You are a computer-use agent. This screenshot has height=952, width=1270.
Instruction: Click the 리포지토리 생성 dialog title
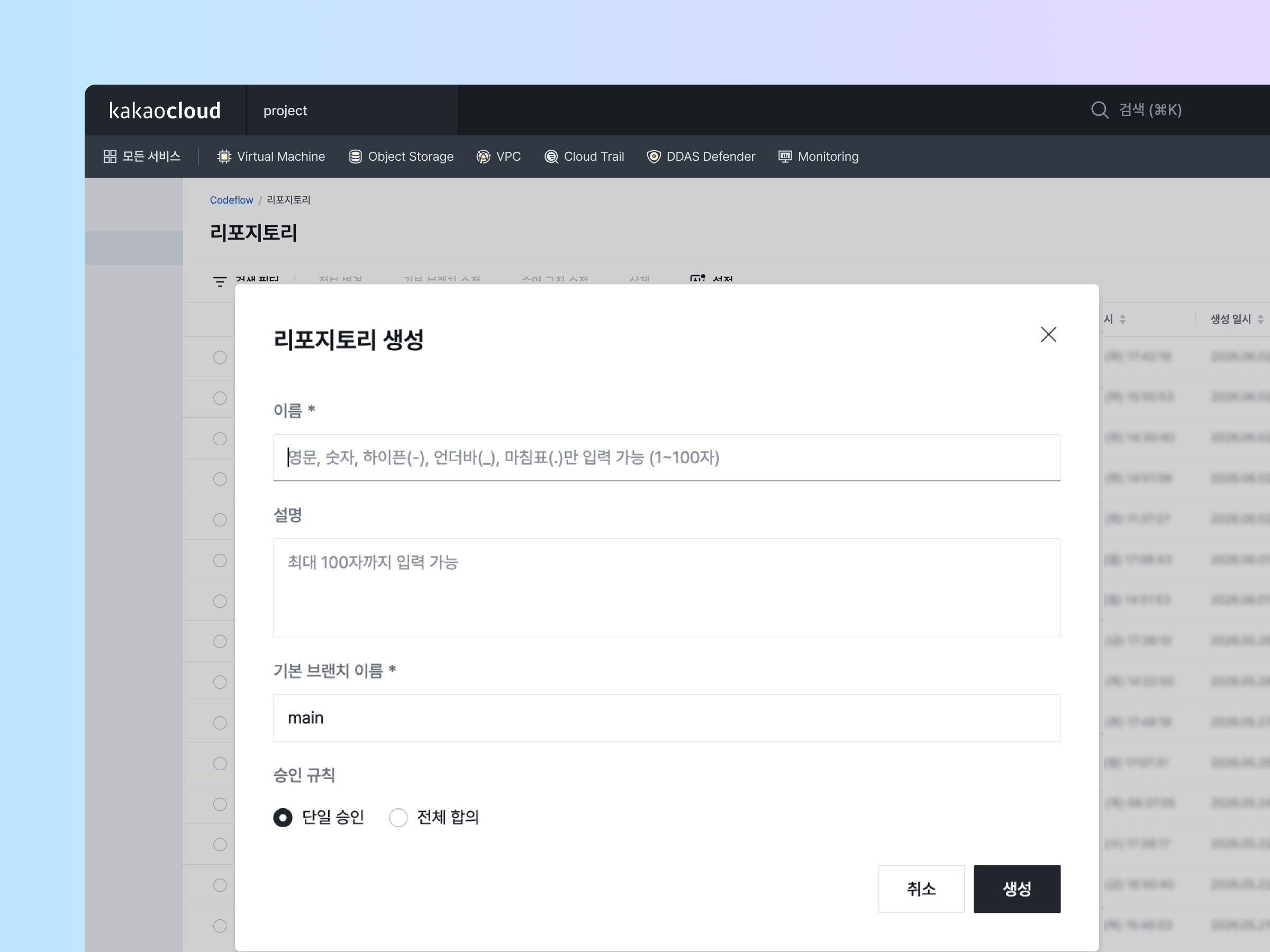(348, 339)
